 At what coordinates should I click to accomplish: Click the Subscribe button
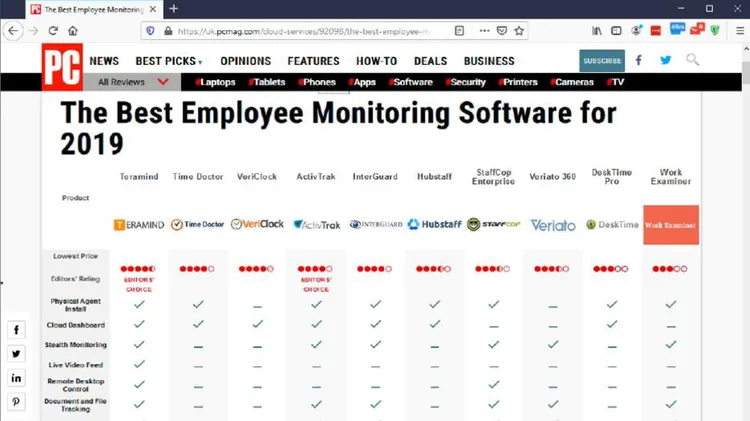click(602, 61)
